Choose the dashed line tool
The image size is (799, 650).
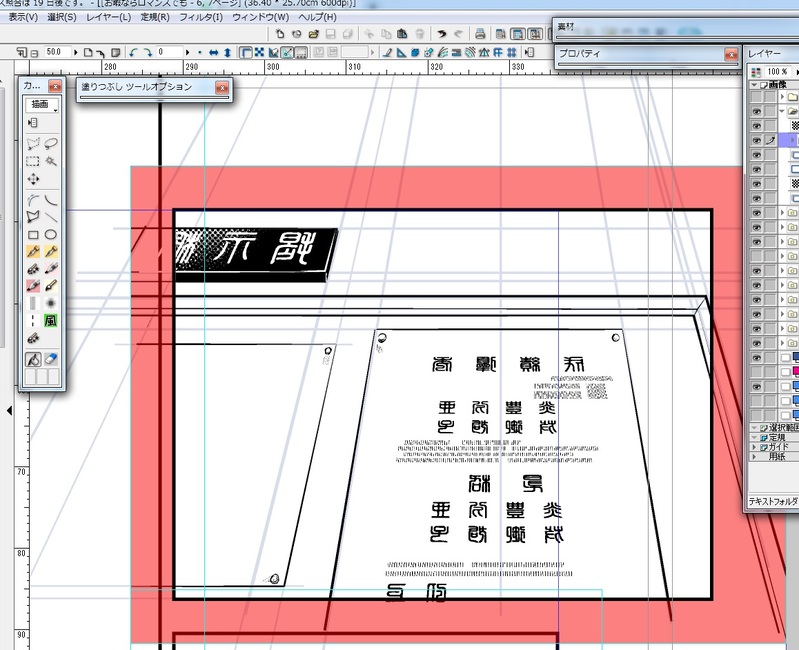tap(33, 320)
